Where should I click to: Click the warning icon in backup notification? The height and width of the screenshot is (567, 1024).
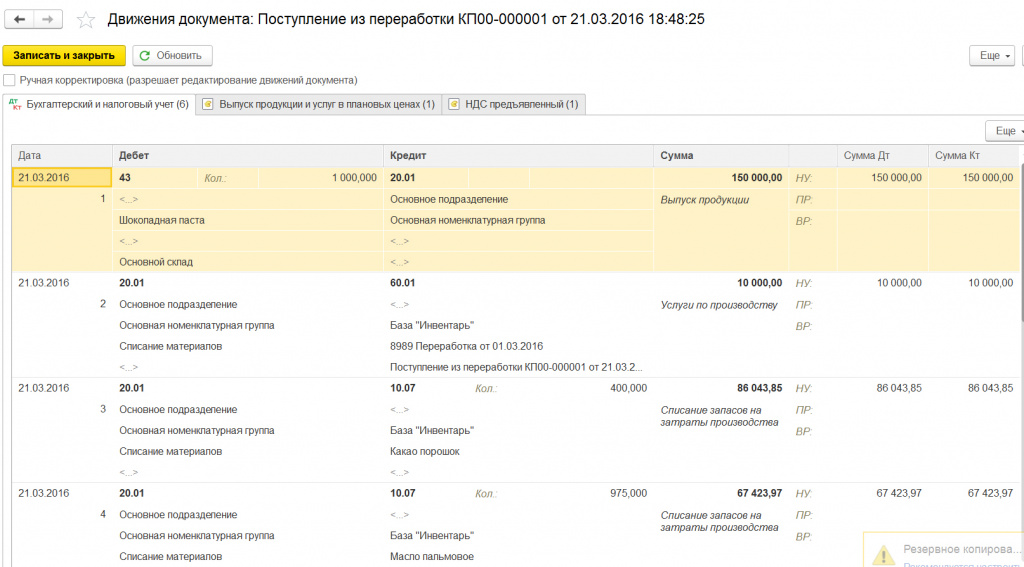883,554
